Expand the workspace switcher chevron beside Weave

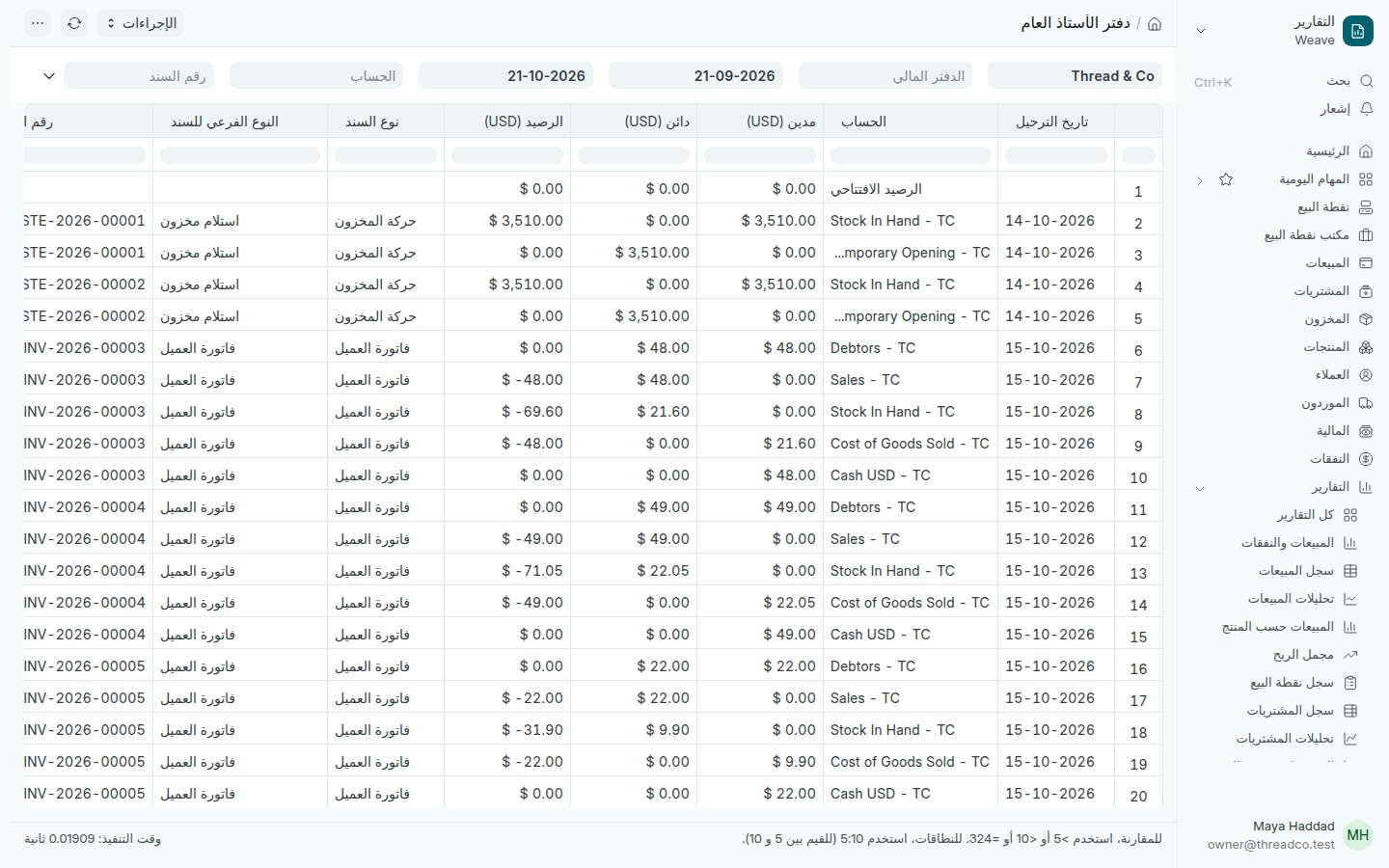click(x=1201, y=31)
